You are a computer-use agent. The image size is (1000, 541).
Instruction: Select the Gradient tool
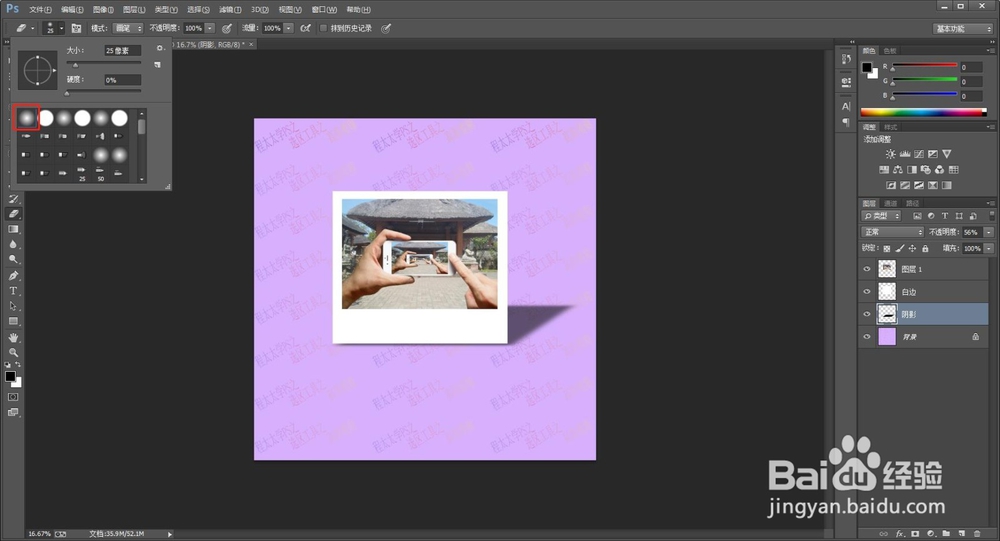pos(13,229)
